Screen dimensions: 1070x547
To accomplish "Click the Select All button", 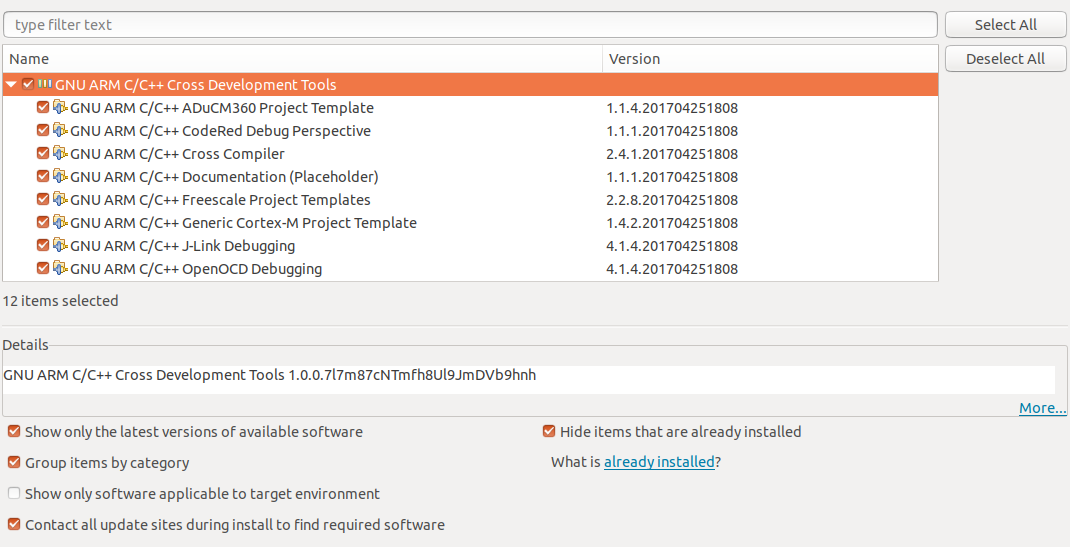I will pyautogui.click(x=1005, y=25).
